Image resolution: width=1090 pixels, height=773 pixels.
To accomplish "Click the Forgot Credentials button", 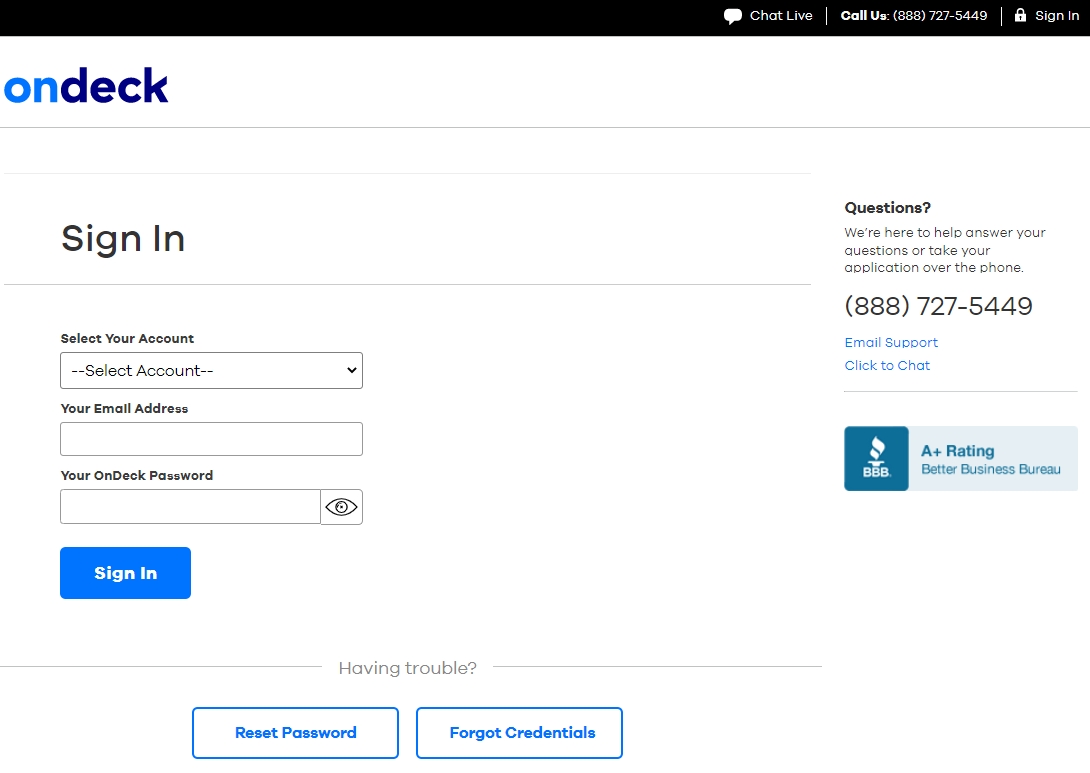I will (519, 733).
